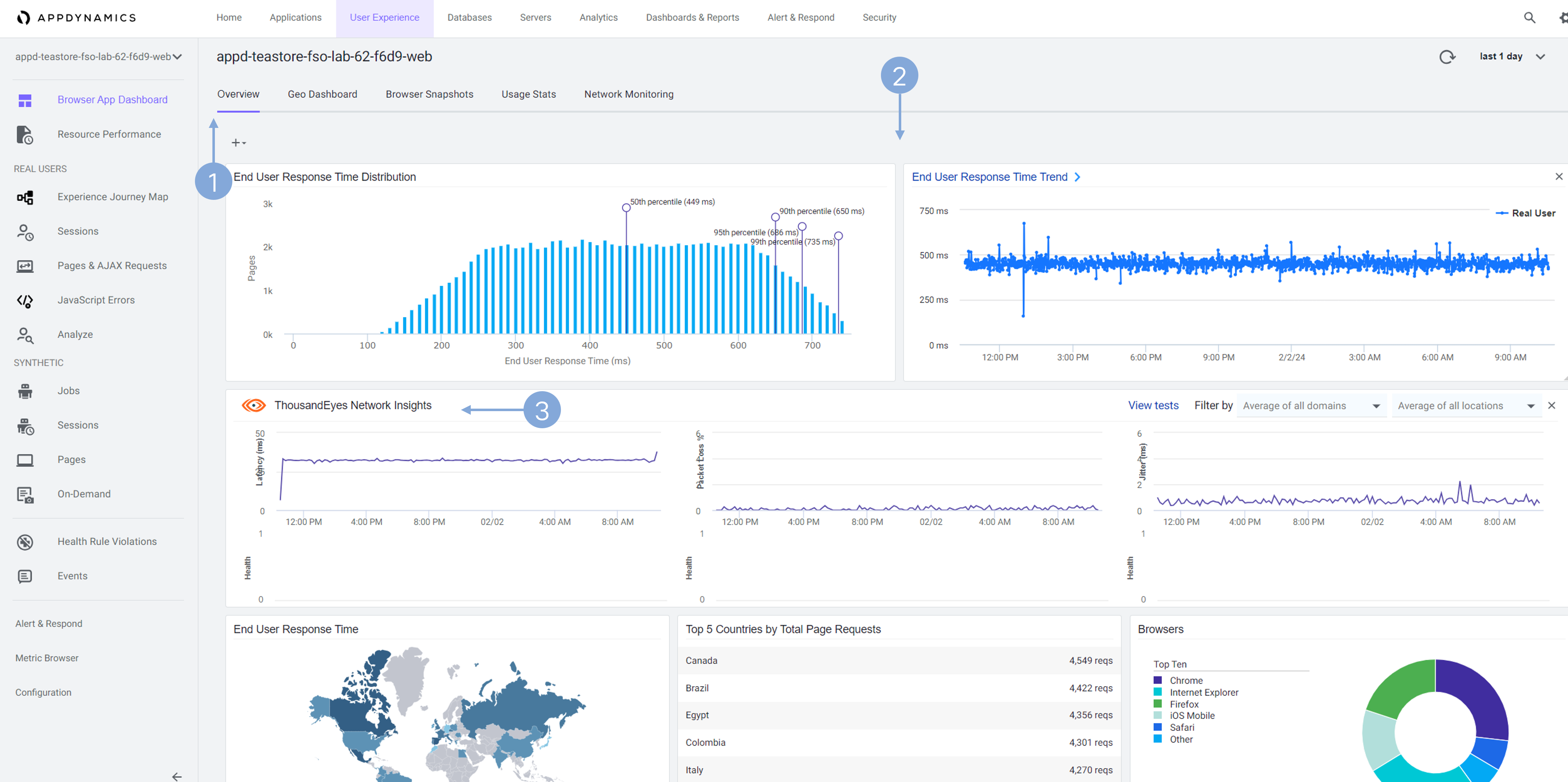The height and width of the screenshot is (782, 1568).
Task: Click the refresh icon next to the time range
Action: coord(1447,57)
